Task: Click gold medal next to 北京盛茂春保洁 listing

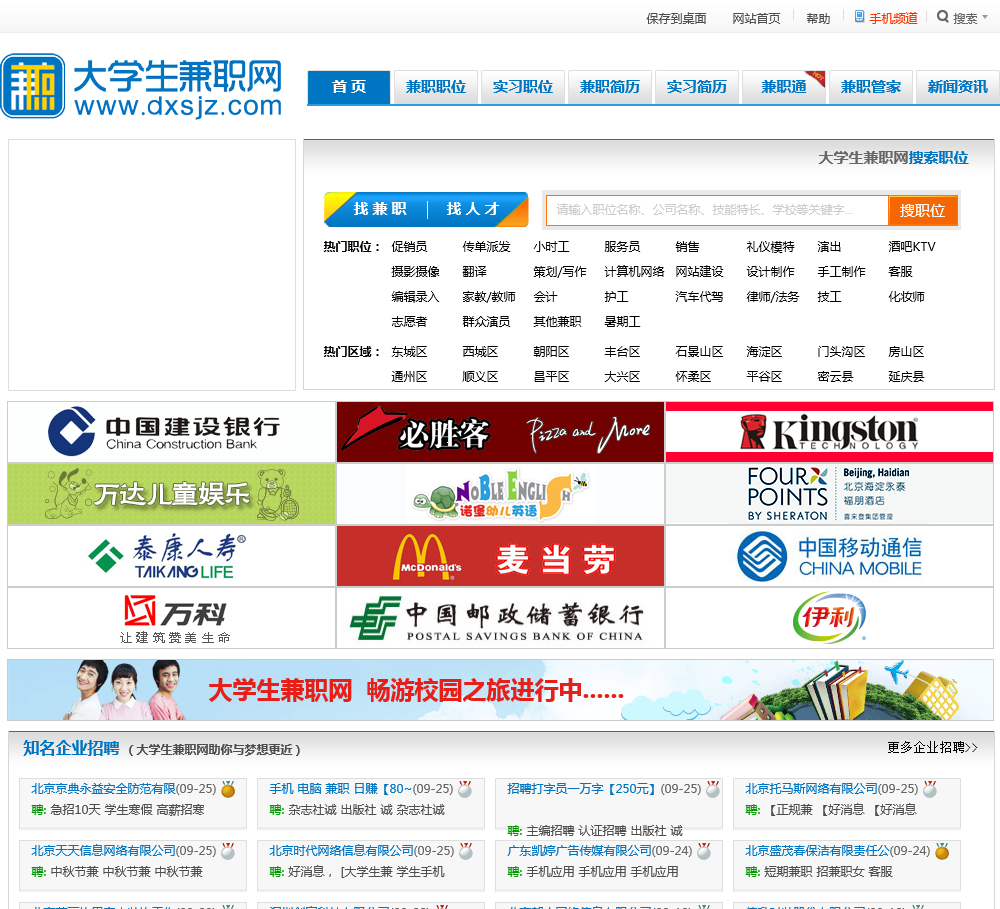Action: [x=942, y=852]
